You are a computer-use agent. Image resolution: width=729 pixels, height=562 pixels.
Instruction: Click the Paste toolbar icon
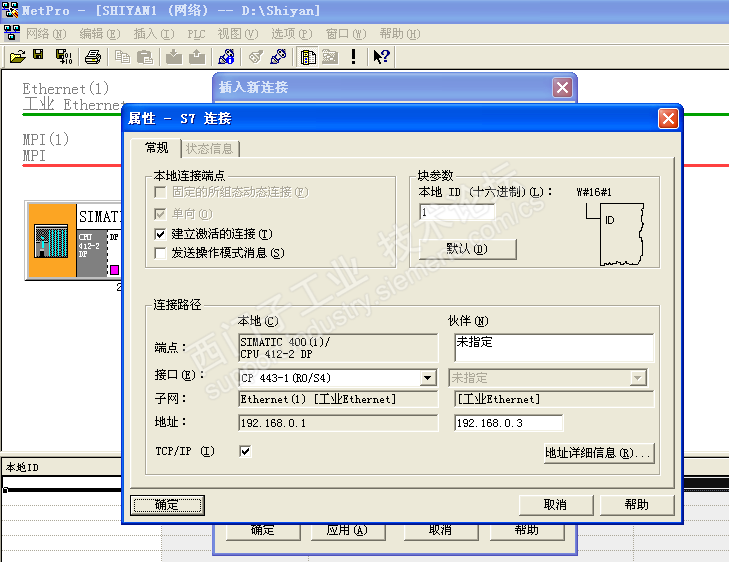145,57
